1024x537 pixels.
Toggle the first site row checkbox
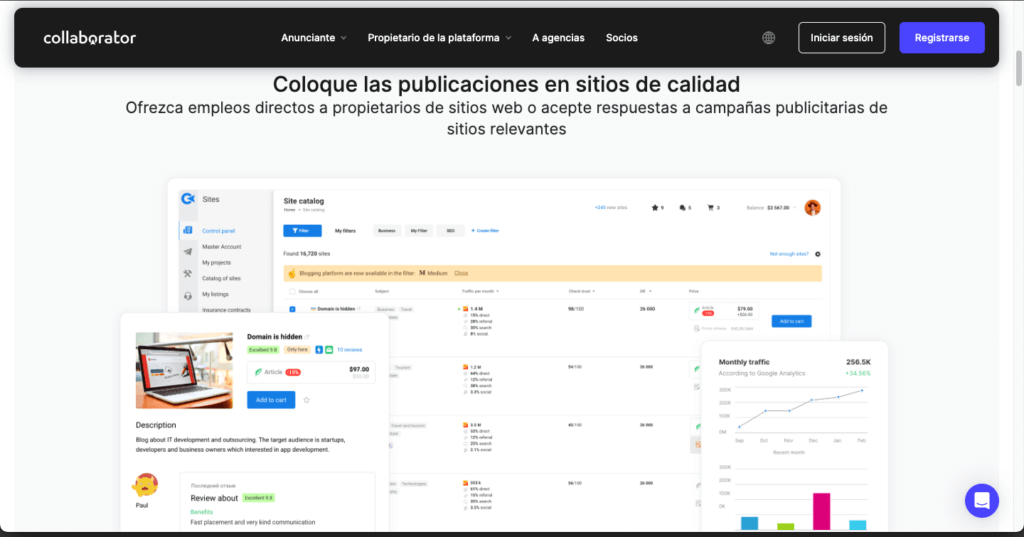click(x=292, y=309)
